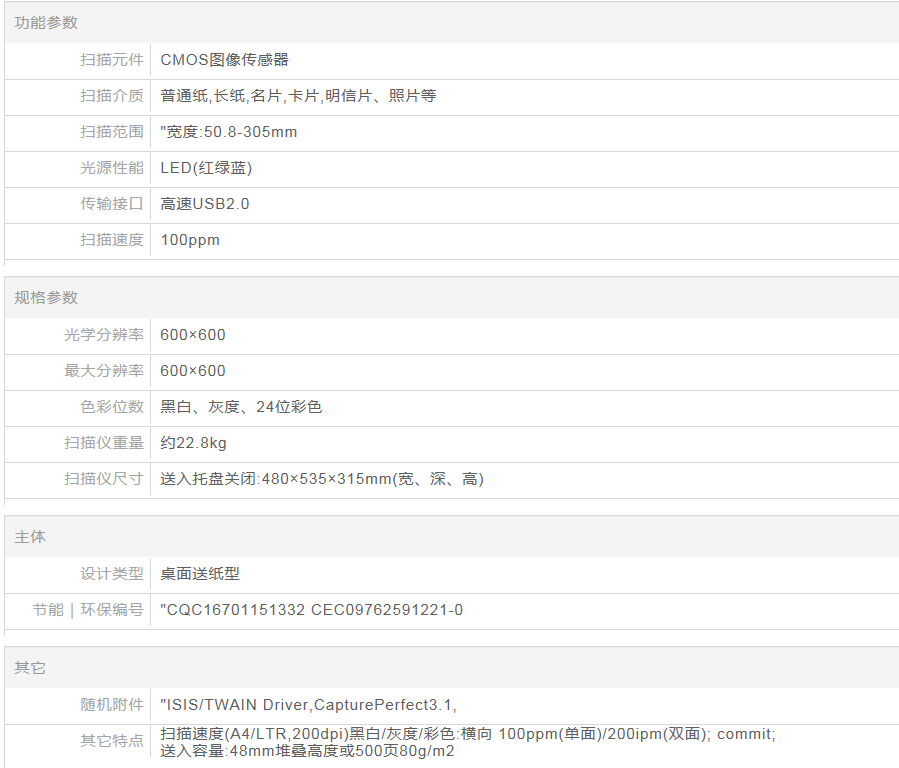Select the CQC16701151332 certification number text
This screenshot has height=768, width=899.
coord(235,610)
